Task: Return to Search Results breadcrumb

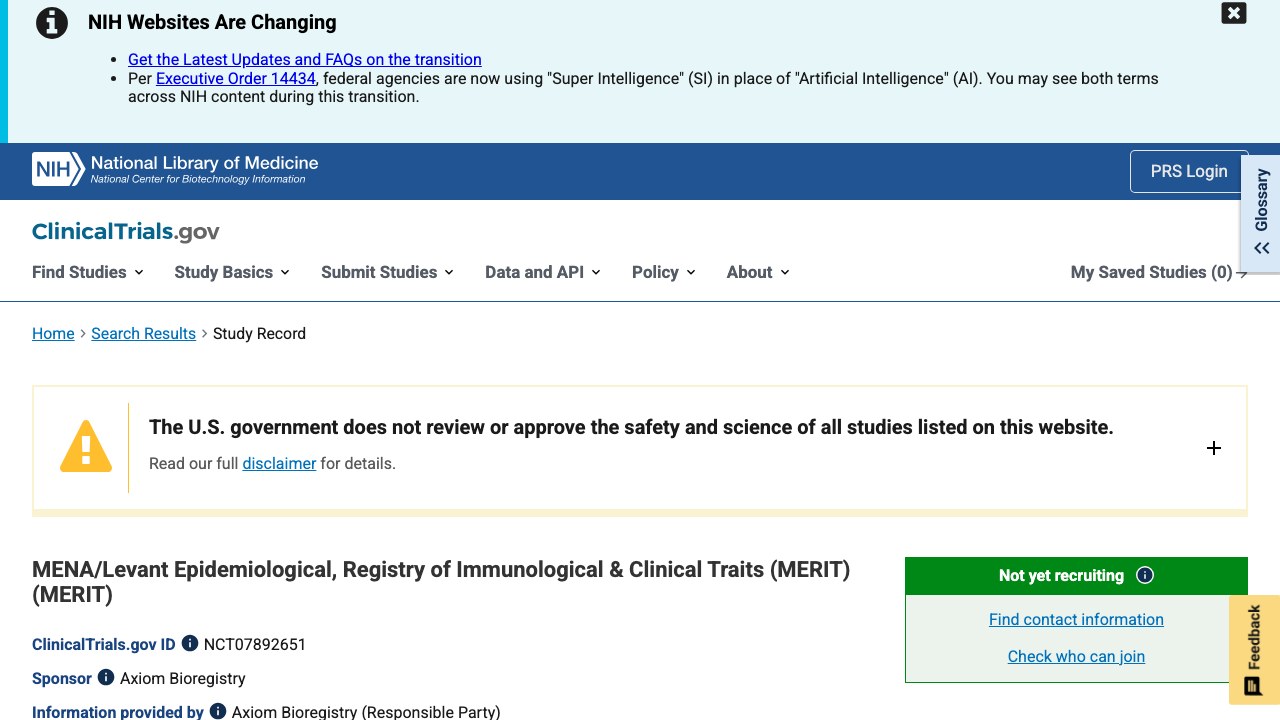Action: pyautogui.click(x=143, y=333)
